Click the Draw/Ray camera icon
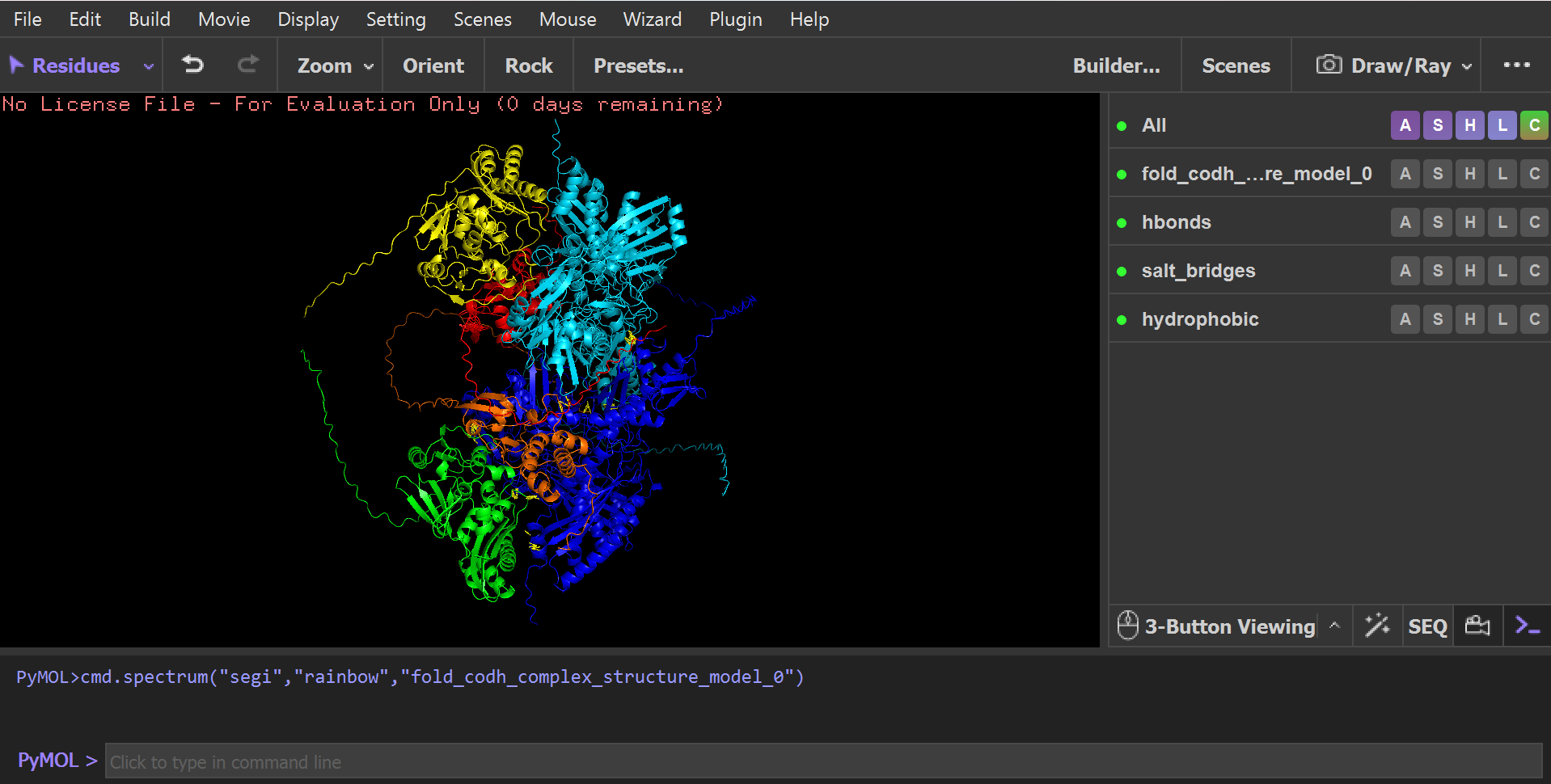 coord(1329,65)
